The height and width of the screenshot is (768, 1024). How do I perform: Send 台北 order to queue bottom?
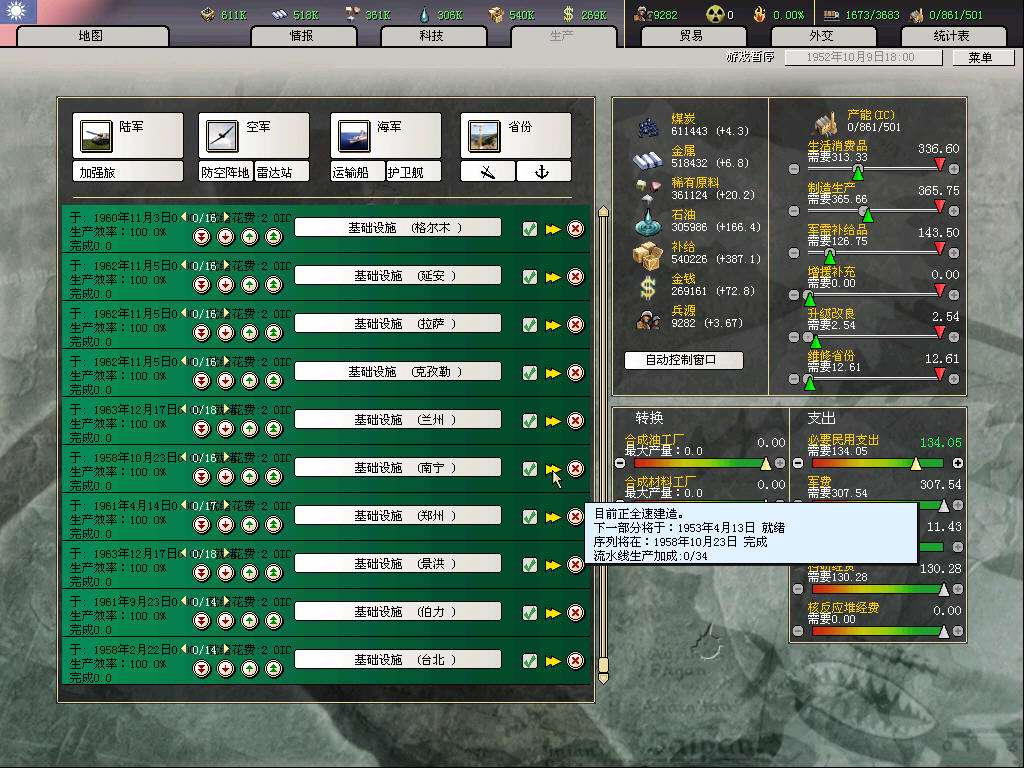tap(202, 668)
